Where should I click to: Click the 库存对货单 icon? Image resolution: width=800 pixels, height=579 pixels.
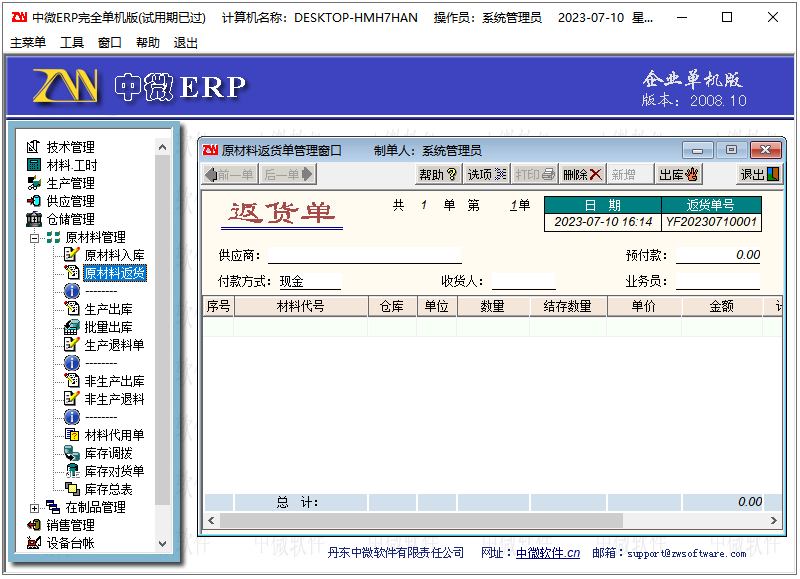(72, 471)
